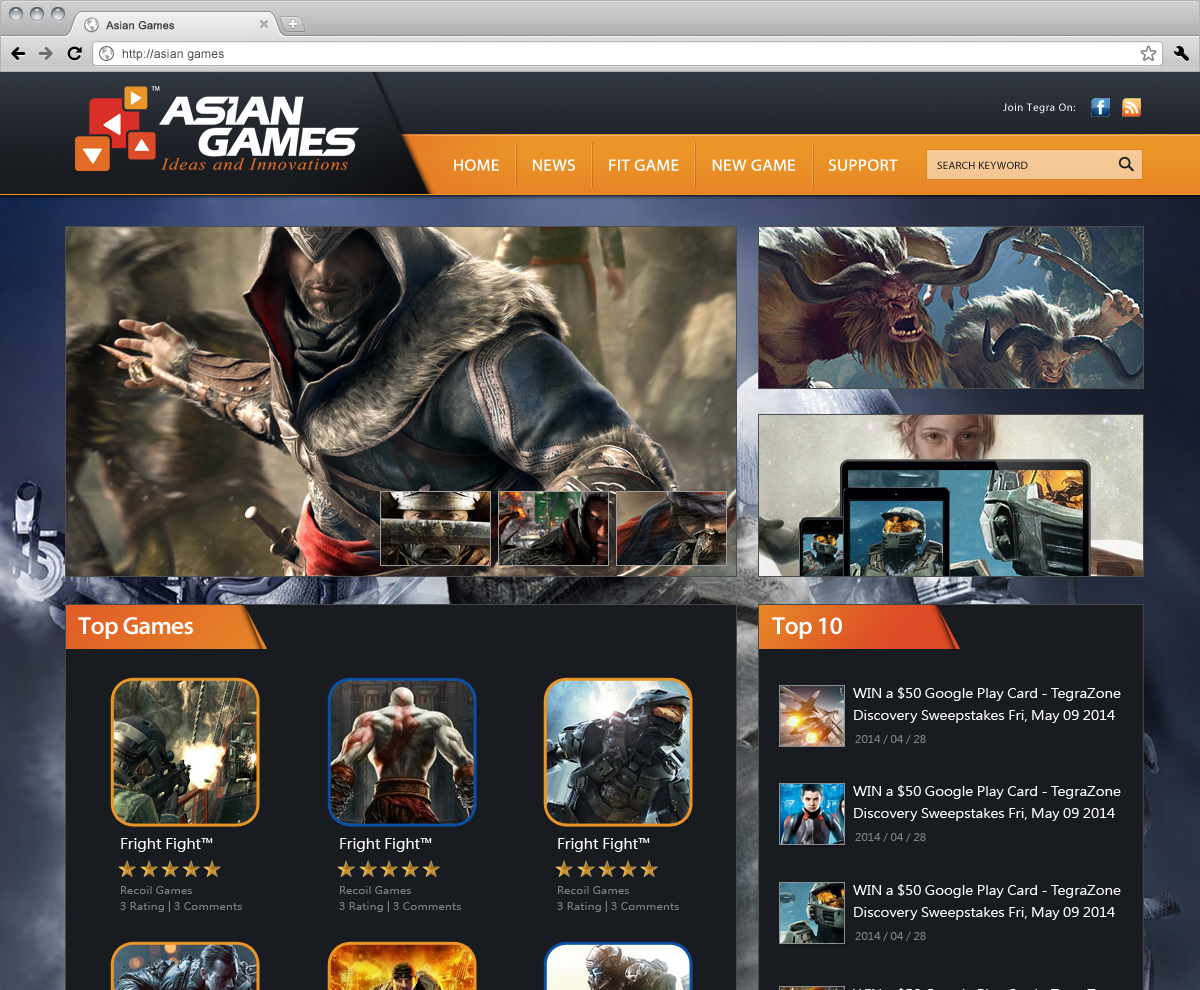This screenshot has width=1200, height=990.
Task: Open the Fright Fight title under the Halo soldier image
Action: tap(604, 844)
